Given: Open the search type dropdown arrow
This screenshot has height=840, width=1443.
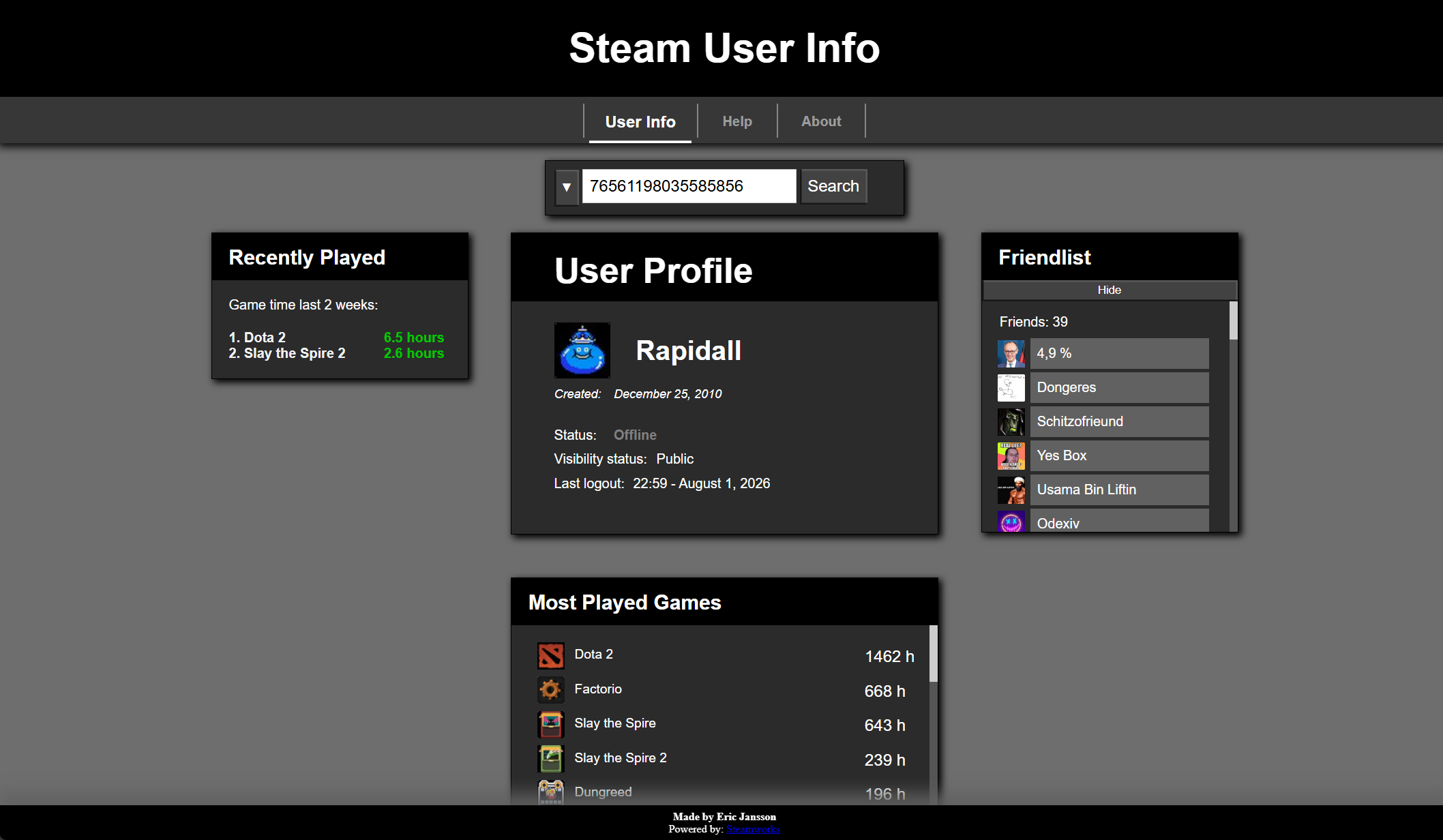Looking at the screenshot, I should point(567,187).
